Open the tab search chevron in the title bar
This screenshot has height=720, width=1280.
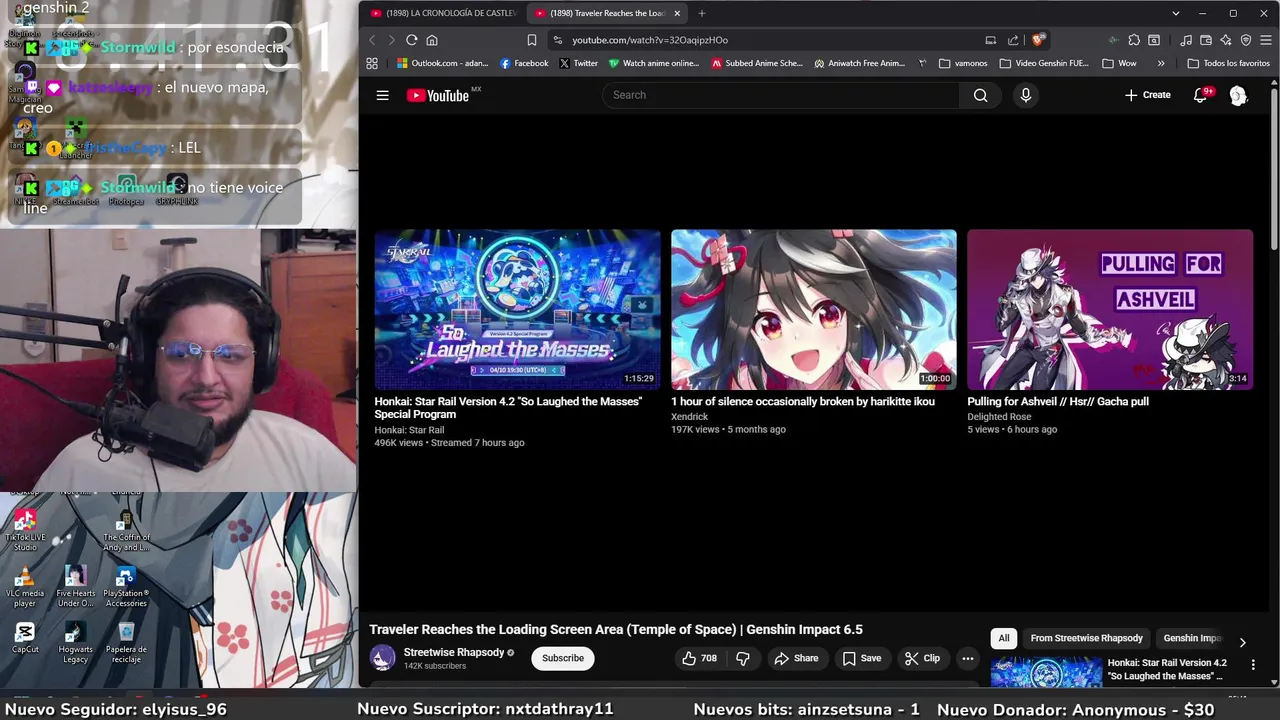[1176, 13]
